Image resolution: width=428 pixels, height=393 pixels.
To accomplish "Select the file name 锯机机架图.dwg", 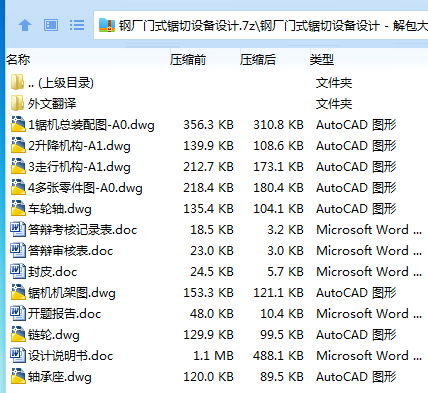I will coord(72,293).
